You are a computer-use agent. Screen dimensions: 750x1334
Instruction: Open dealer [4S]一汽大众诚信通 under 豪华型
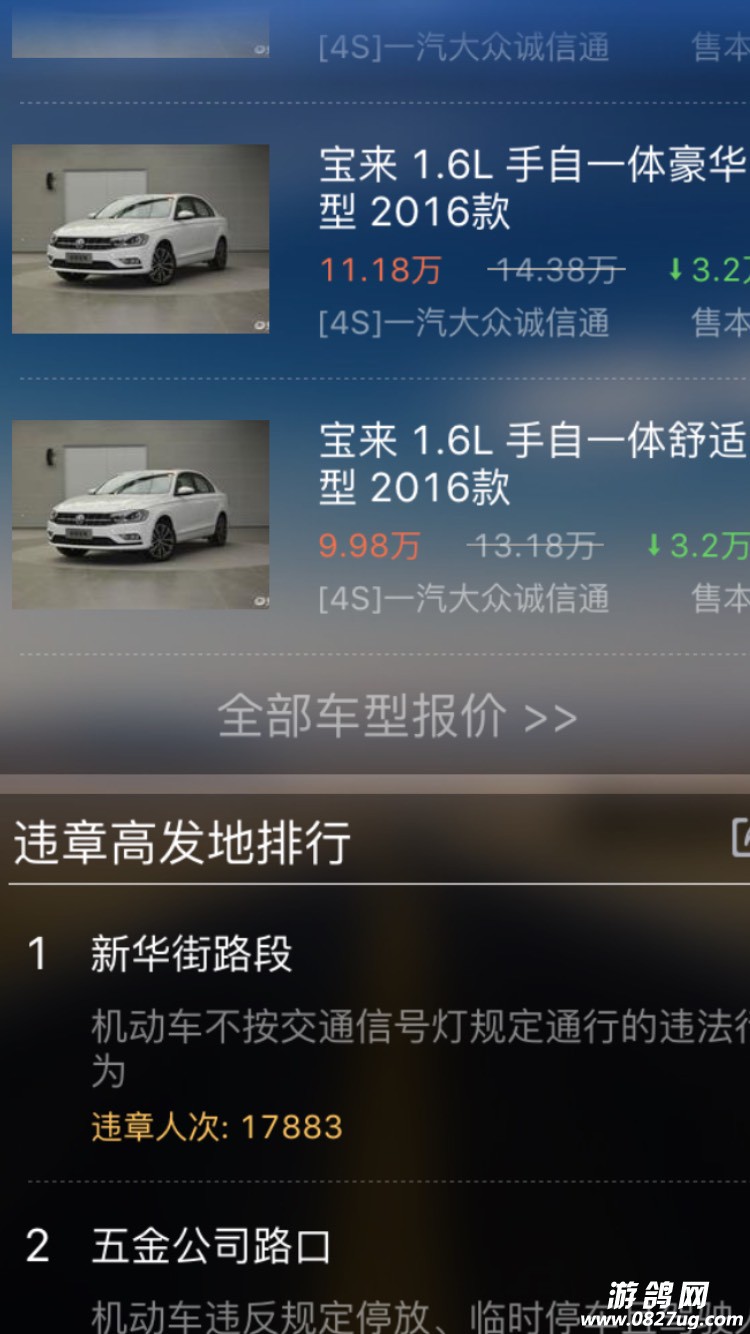click(464, 322)
